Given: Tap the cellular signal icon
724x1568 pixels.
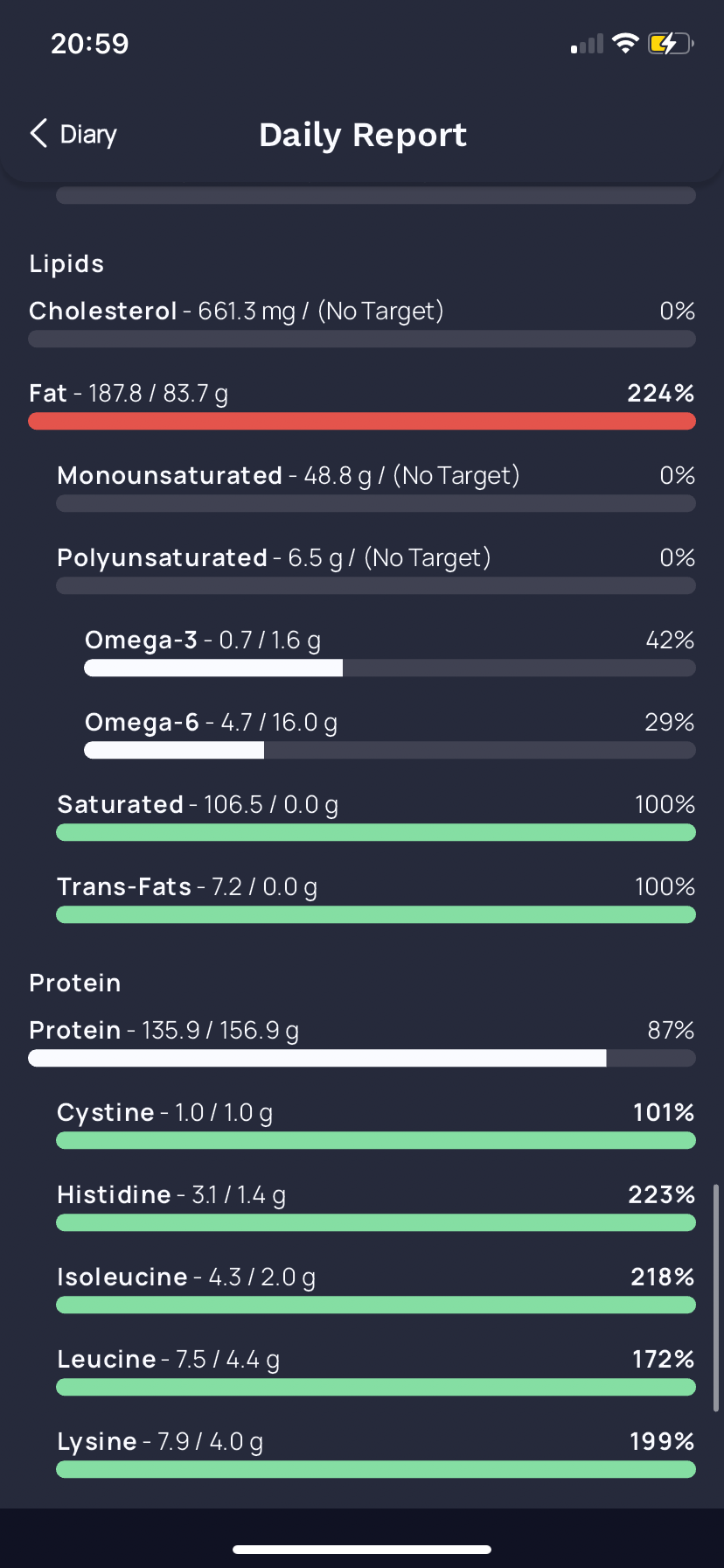Looking at the screenshot, I should (587, 45).
